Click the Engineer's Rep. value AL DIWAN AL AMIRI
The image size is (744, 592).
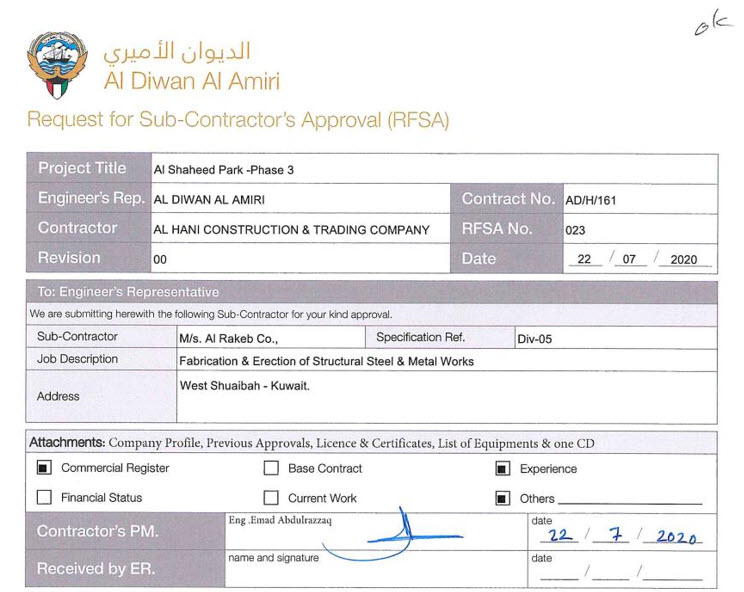coord(209,200)
